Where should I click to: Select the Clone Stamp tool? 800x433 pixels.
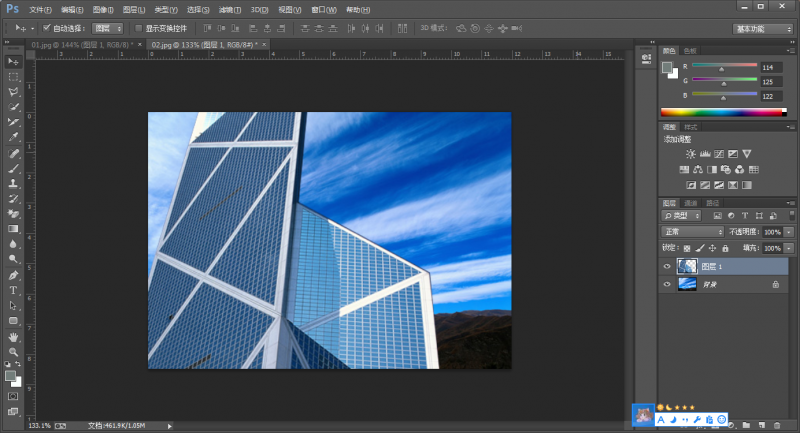[x=14, y=183]
